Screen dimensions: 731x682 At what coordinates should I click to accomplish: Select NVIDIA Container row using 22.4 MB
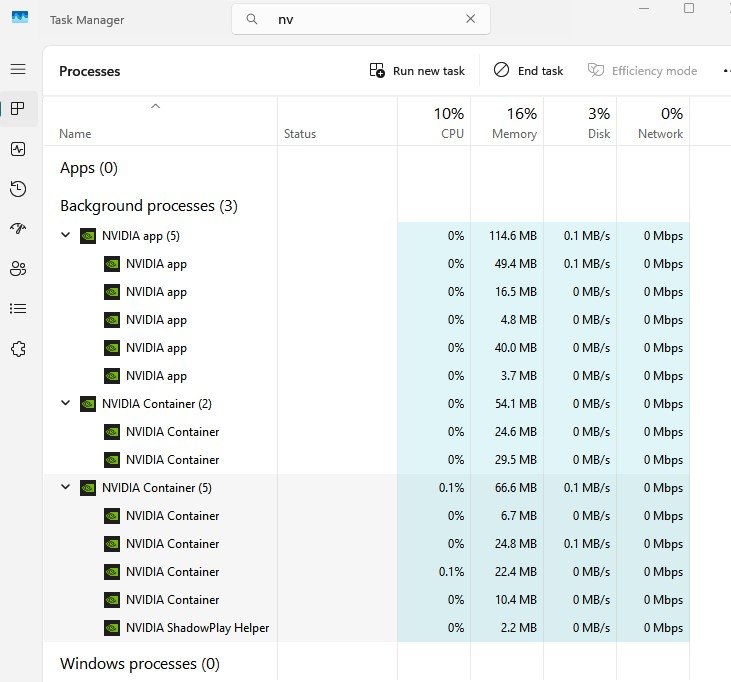366,572
